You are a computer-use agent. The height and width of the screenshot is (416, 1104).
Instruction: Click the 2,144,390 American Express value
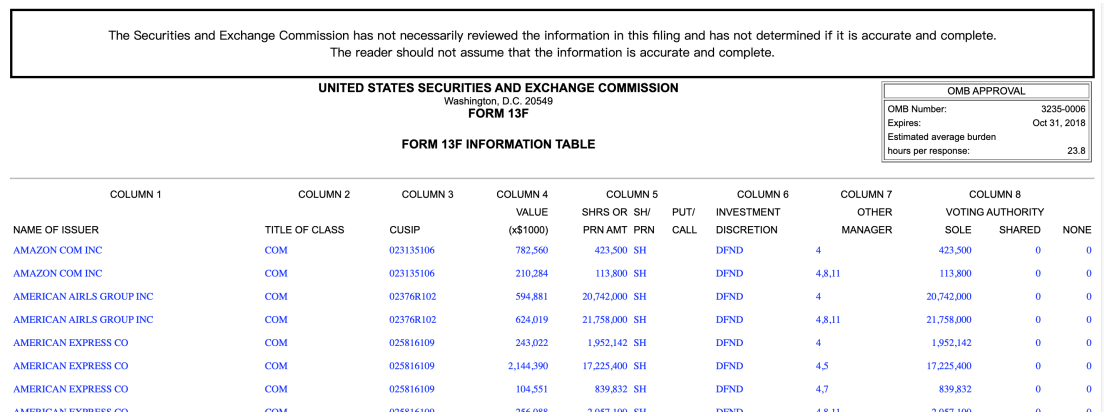[x=524, y=366]
